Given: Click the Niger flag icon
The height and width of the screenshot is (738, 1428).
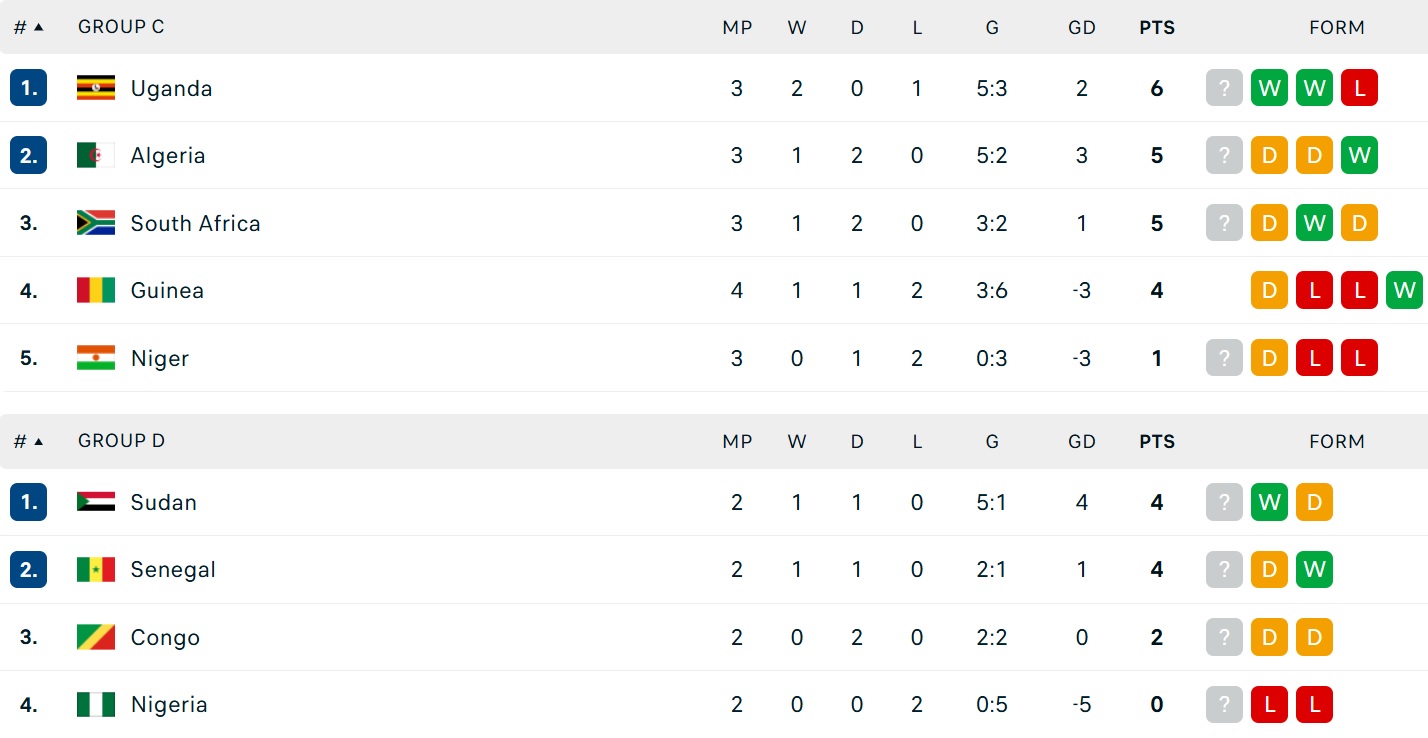Looking at the screenshot, I should (x=96, y=358).
